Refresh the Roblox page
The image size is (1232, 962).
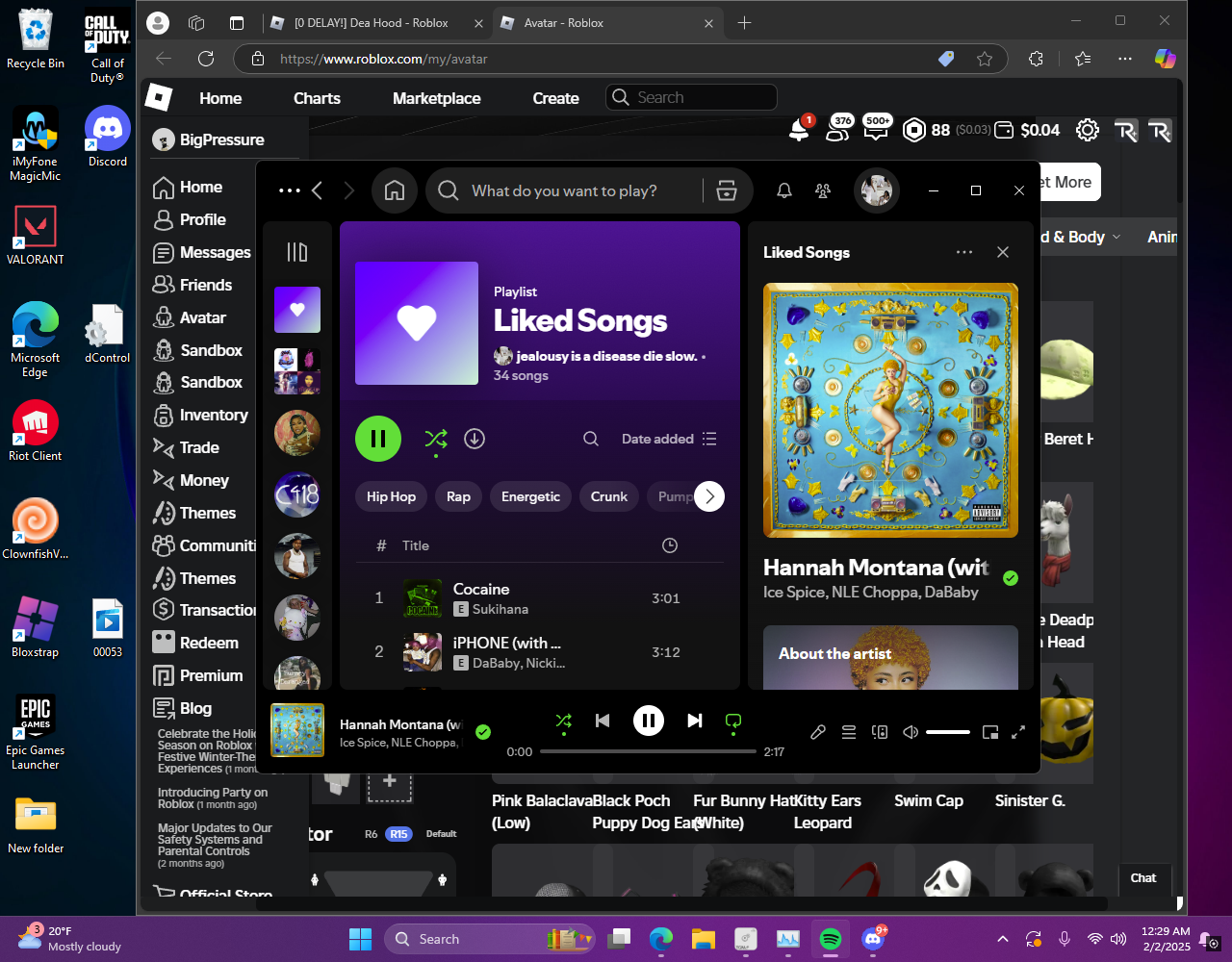click(x=206, y=59)
